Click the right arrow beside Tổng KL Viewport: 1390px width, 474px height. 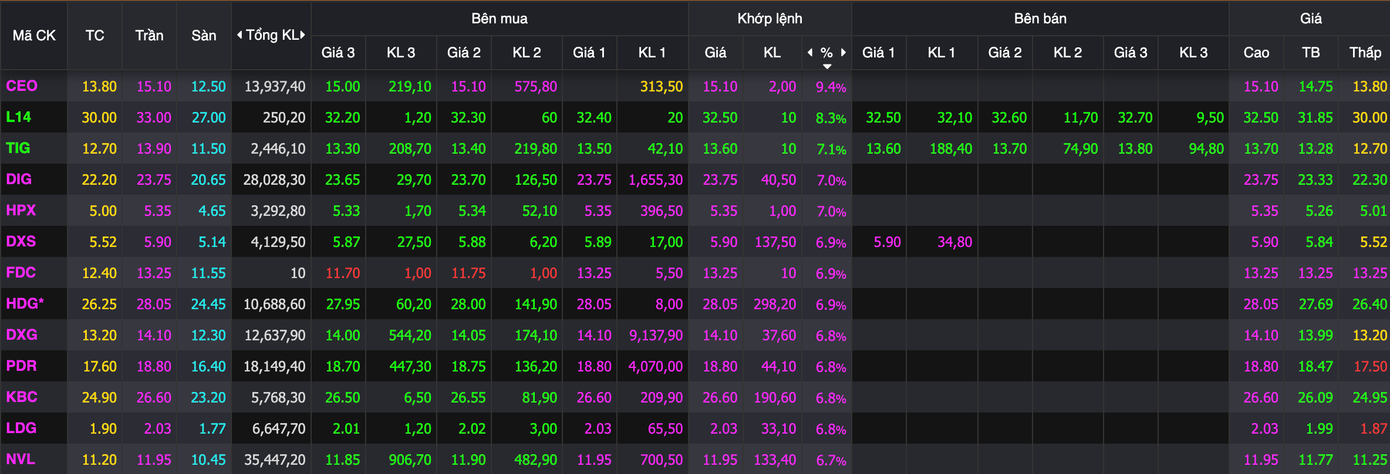click(x=304, y=35)
